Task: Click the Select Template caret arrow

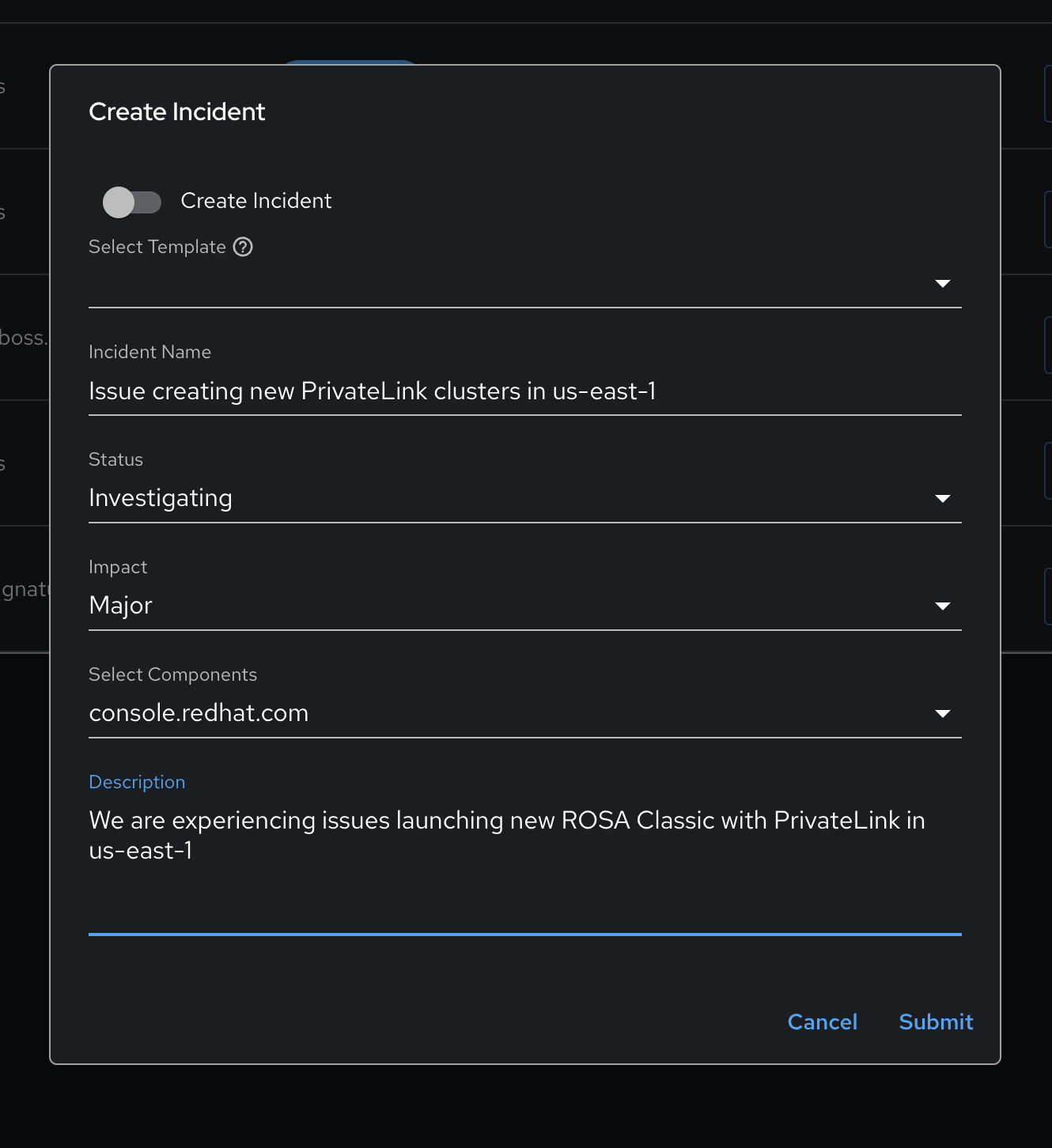Action: click(942, 284)
